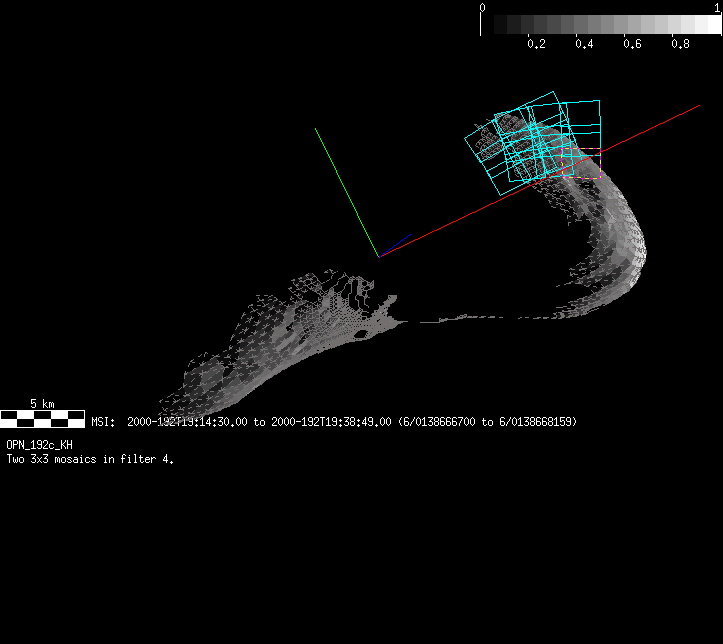Image resolution: width=723 pixels, height=644 pixels.
Task: Click the 0.8 tick label on scale
Action: [680, 44]
